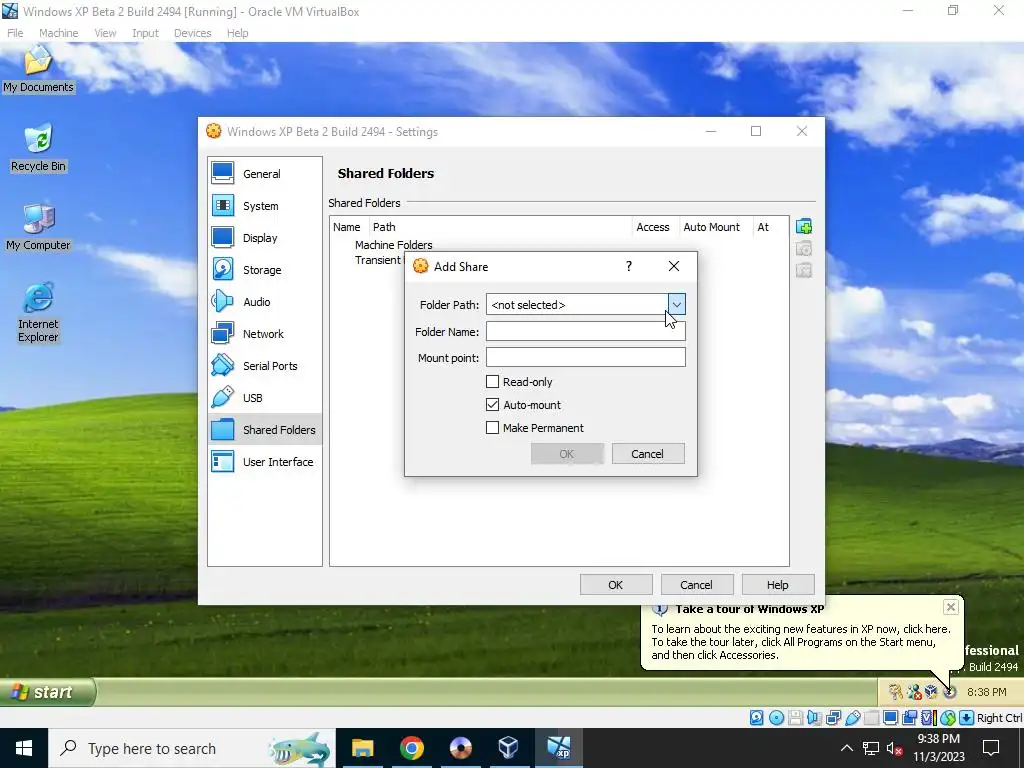This screenshot has height=768, width=1024.
Task: Select Internet Explorer desktop icon
Action: [38, 313]
